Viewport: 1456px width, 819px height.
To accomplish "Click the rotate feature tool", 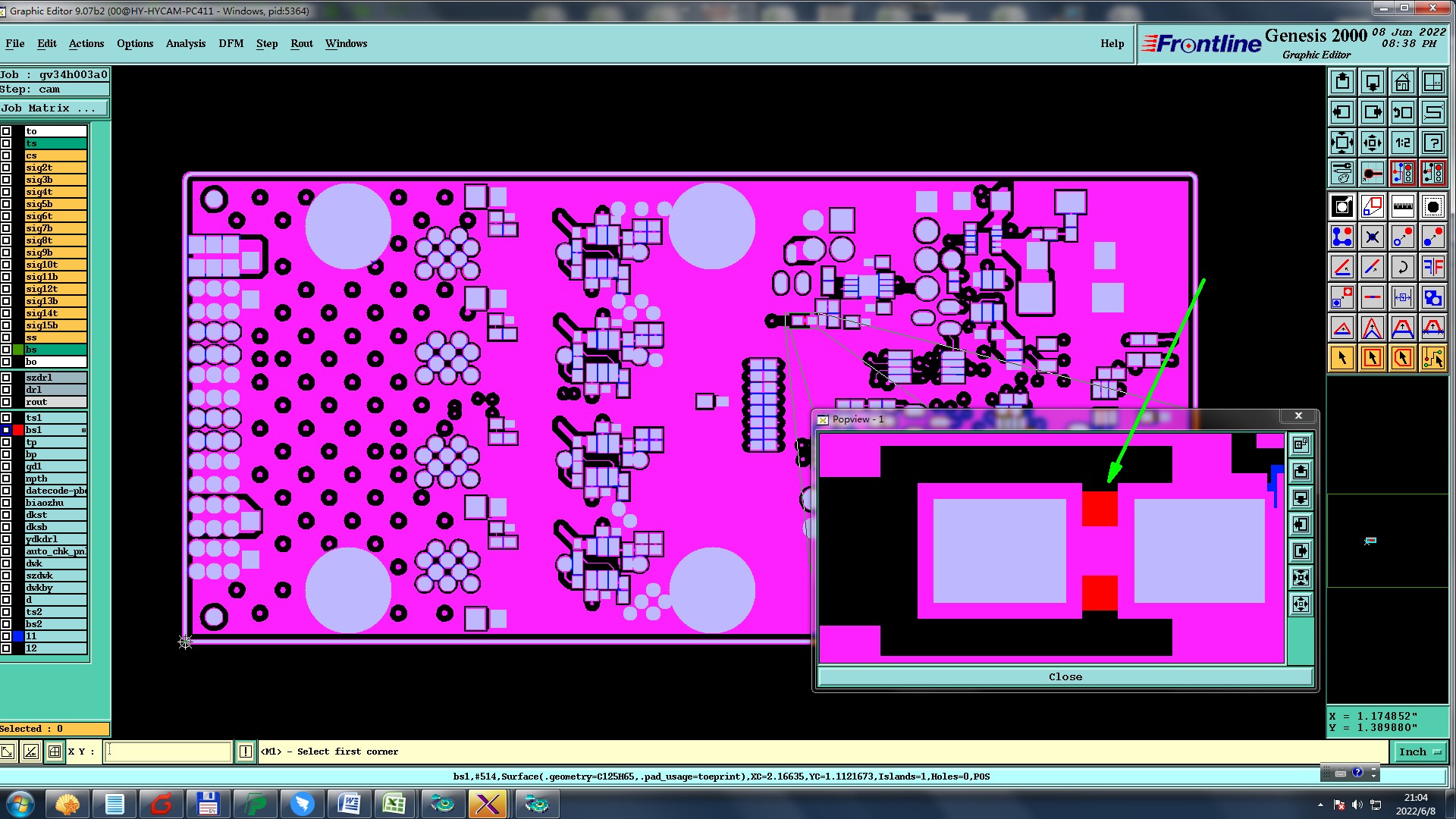I will 1402,267.
